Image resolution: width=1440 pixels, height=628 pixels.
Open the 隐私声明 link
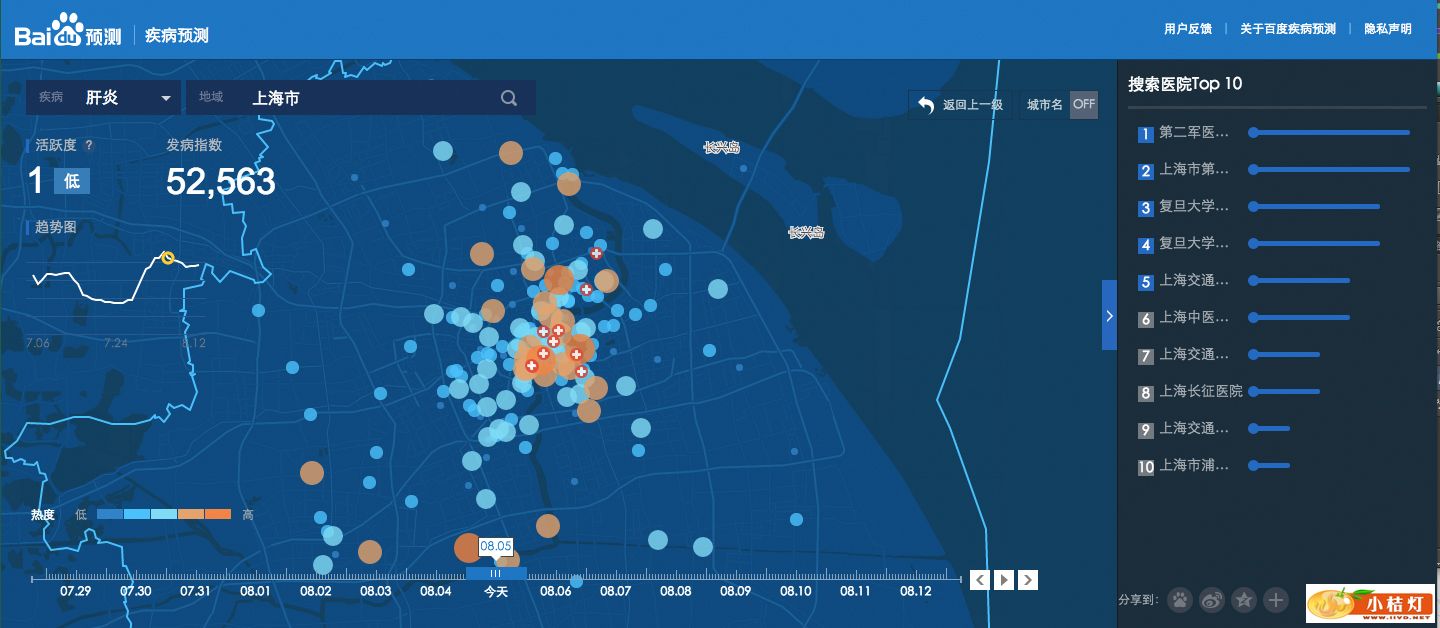click(x=1388, y=29)
